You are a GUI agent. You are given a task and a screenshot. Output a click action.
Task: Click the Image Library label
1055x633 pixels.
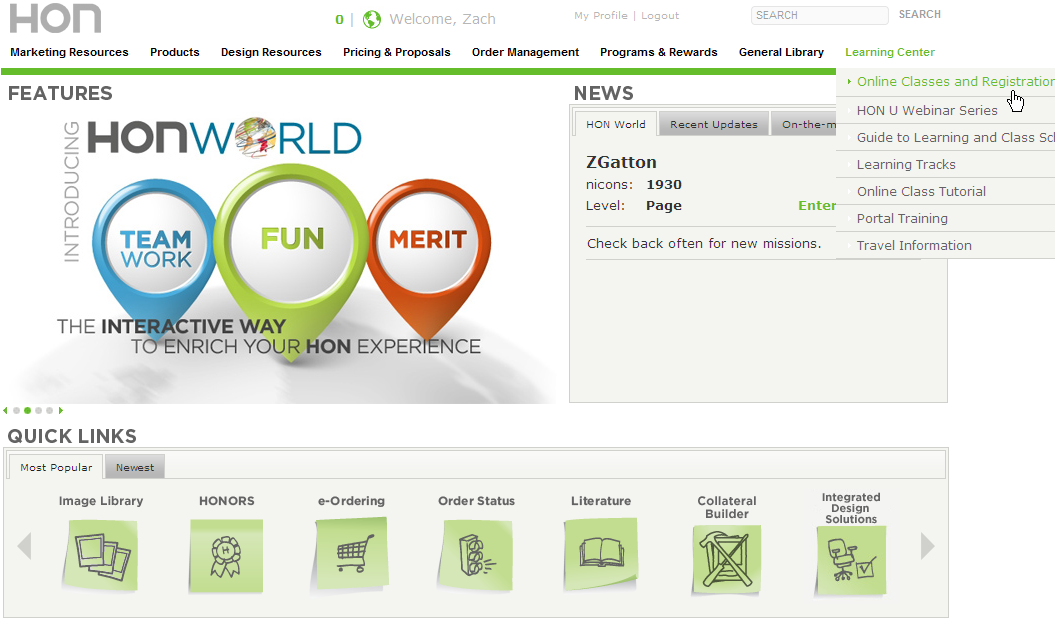point(101,501)
